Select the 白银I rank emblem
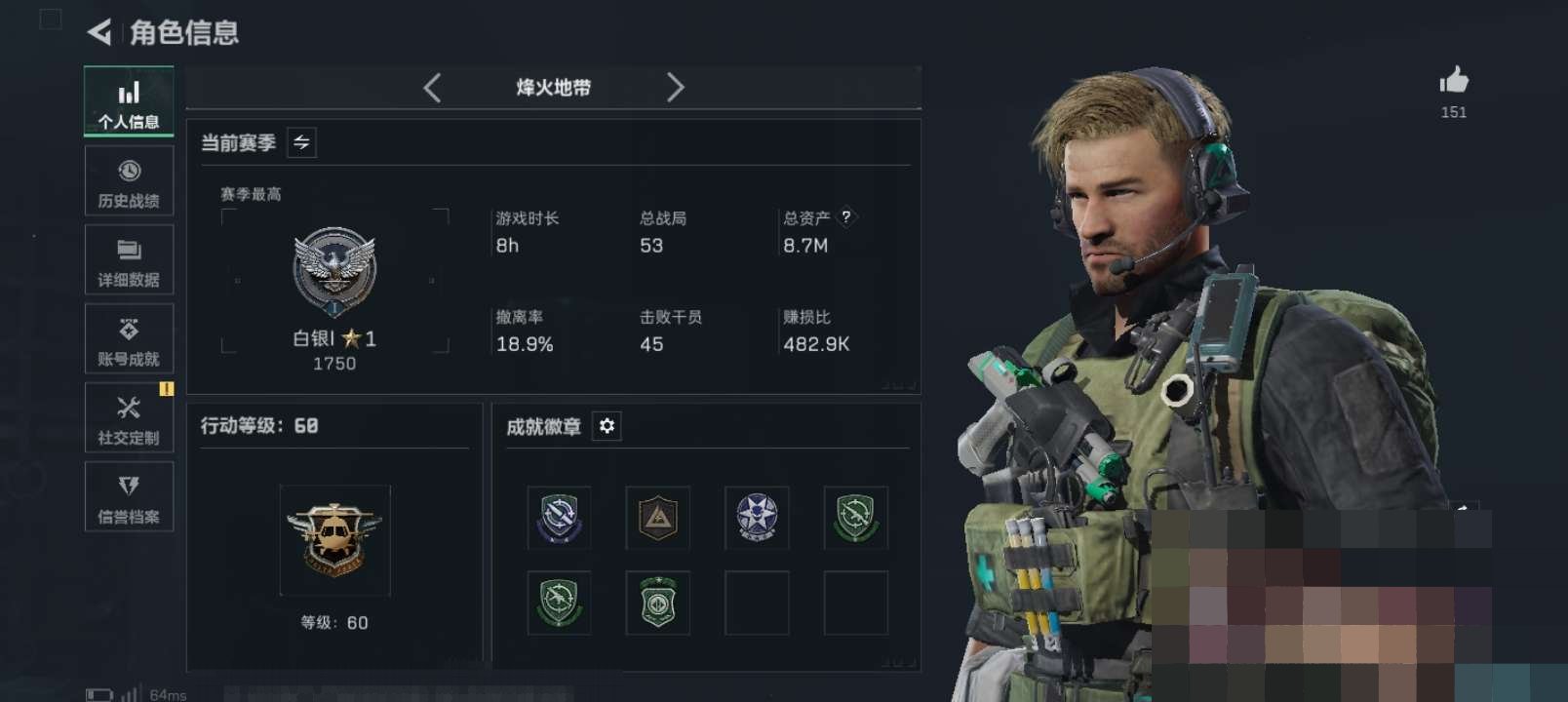The width and height of the screenshot is (1568, 702). coord(334,272)
